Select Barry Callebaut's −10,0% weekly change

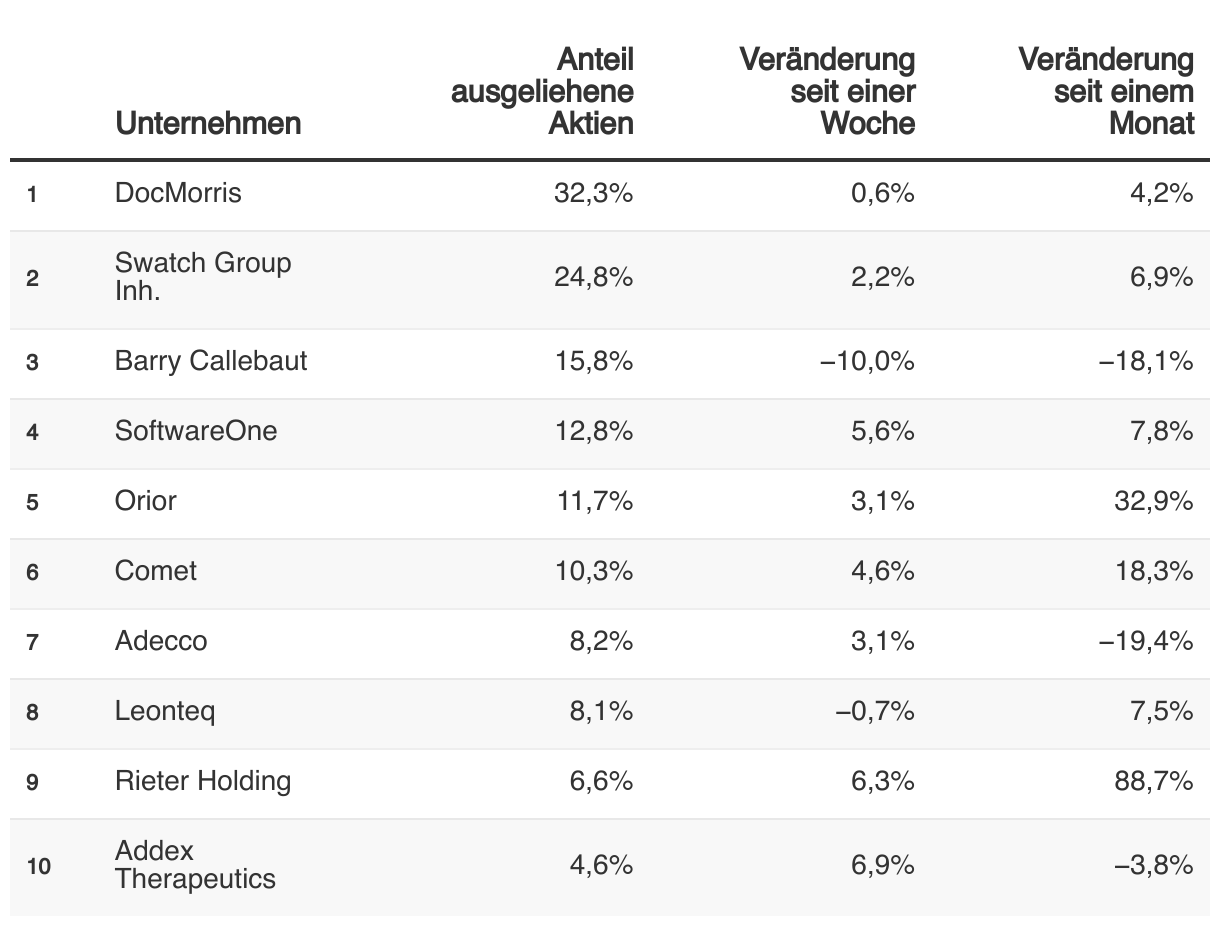[x=867, y=361]
